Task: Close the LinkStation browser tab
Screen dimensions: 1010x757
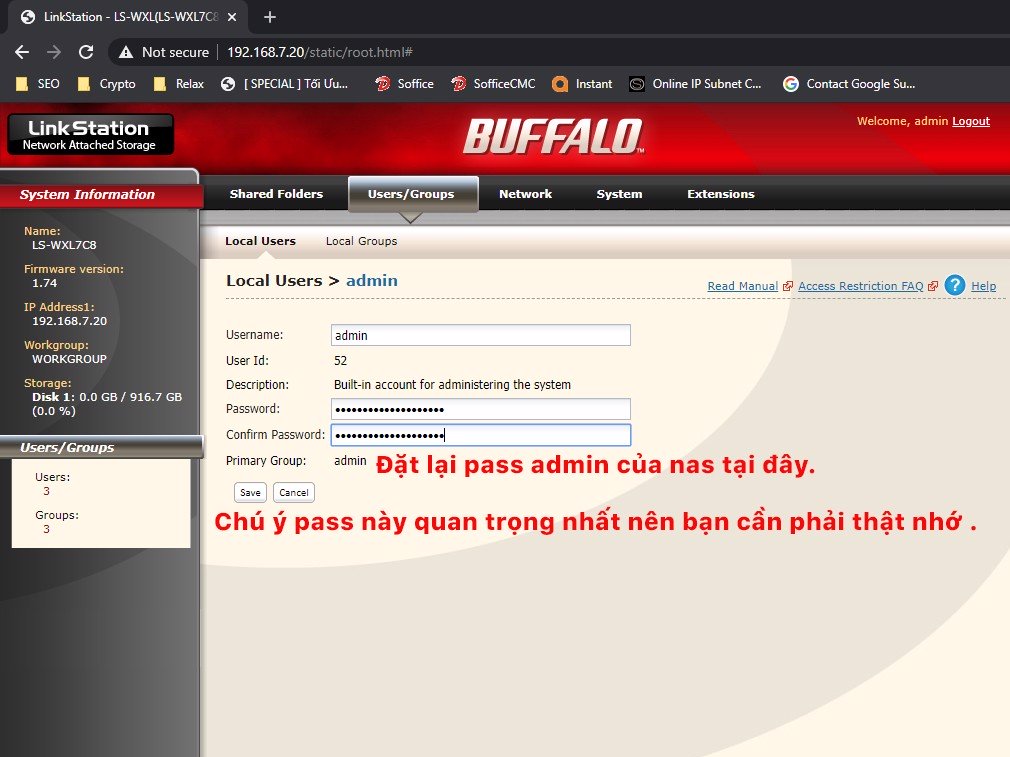Action: (x=232, y=17)
